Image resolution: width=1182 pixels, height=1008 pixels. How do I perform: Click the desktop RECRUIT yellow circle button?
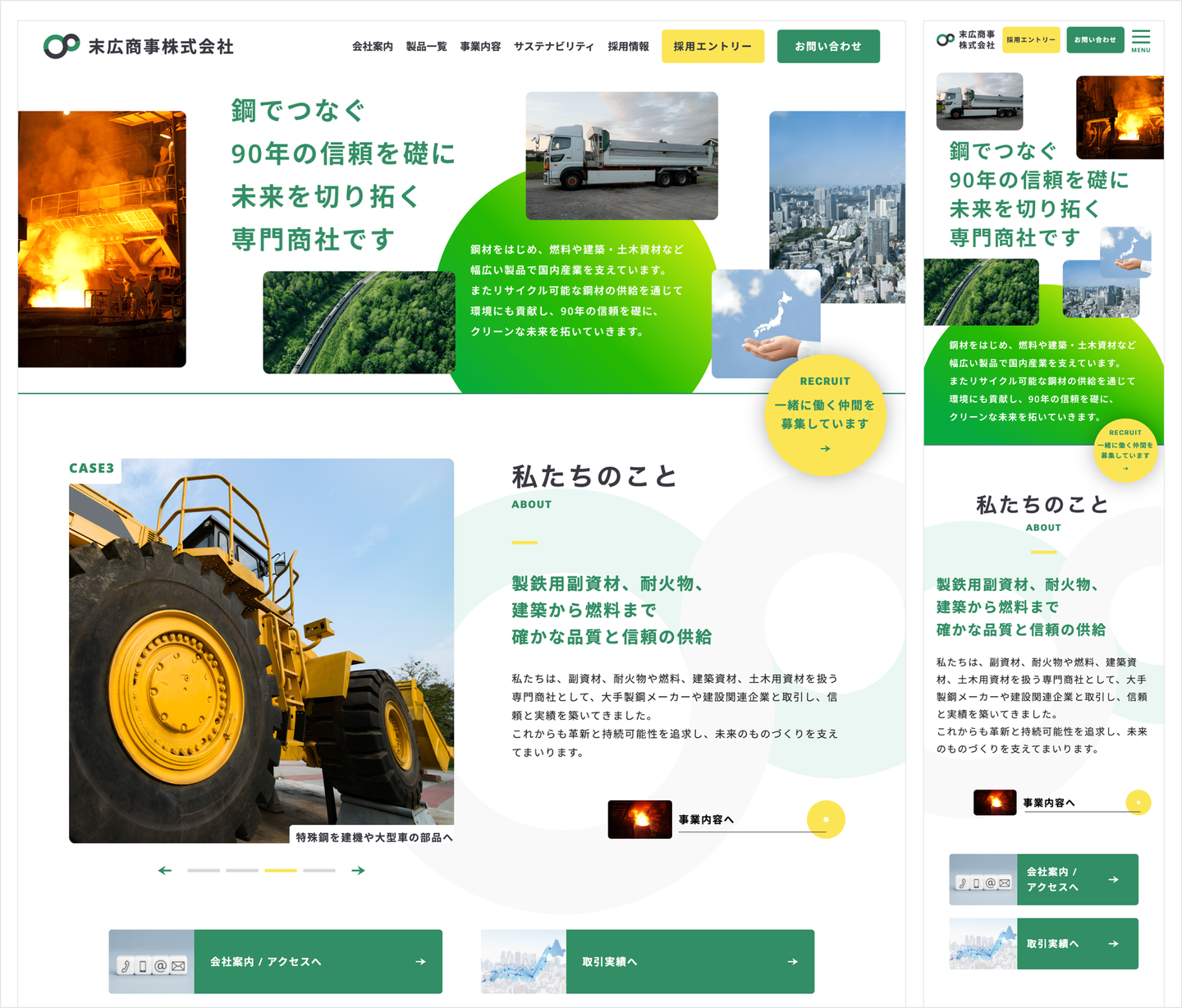(825, 415)
